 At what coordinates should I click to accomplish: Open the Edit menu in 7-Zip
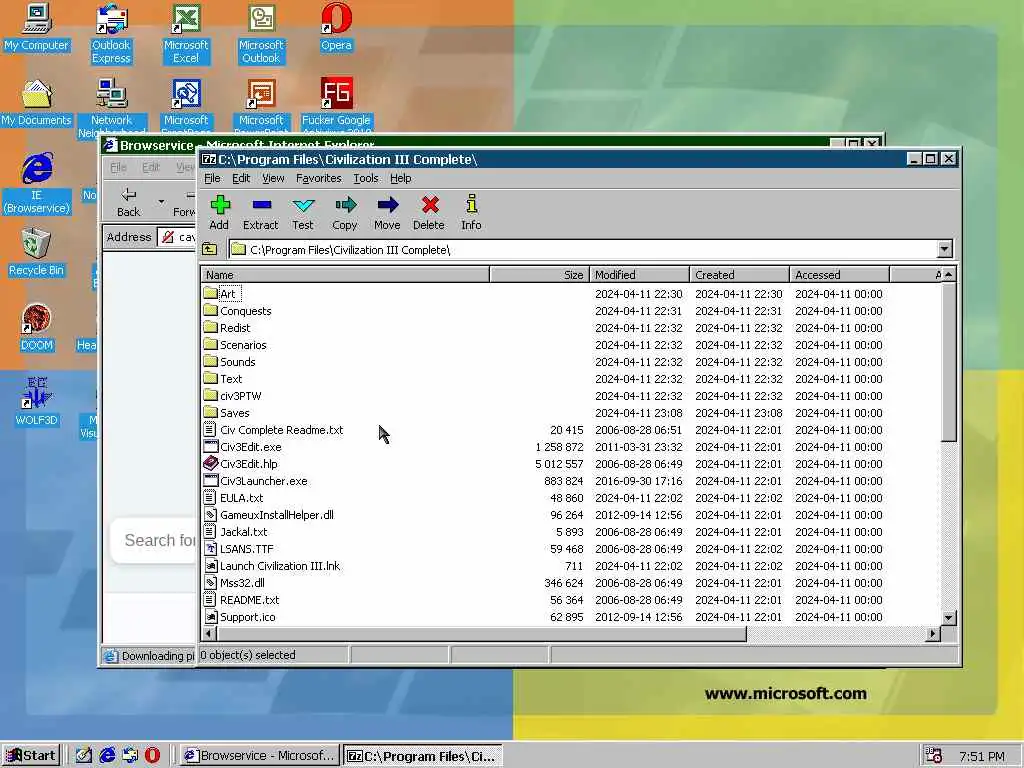coord(241,178)
